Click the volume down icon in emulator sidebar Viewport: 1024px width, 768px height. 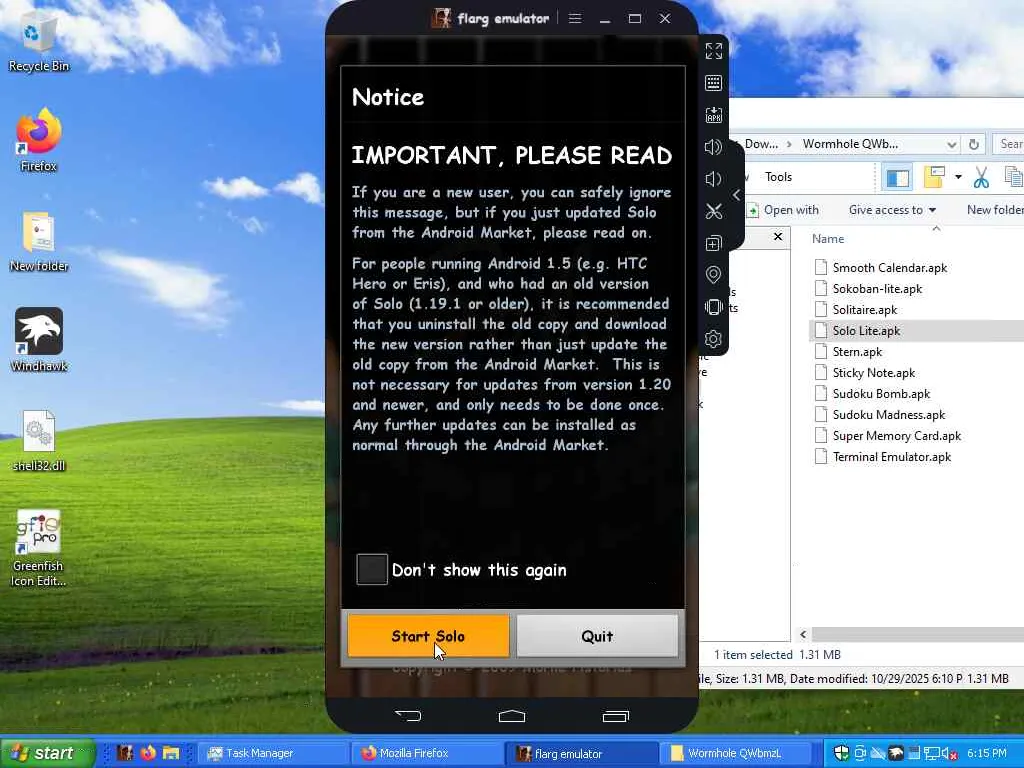click(713, 179)
